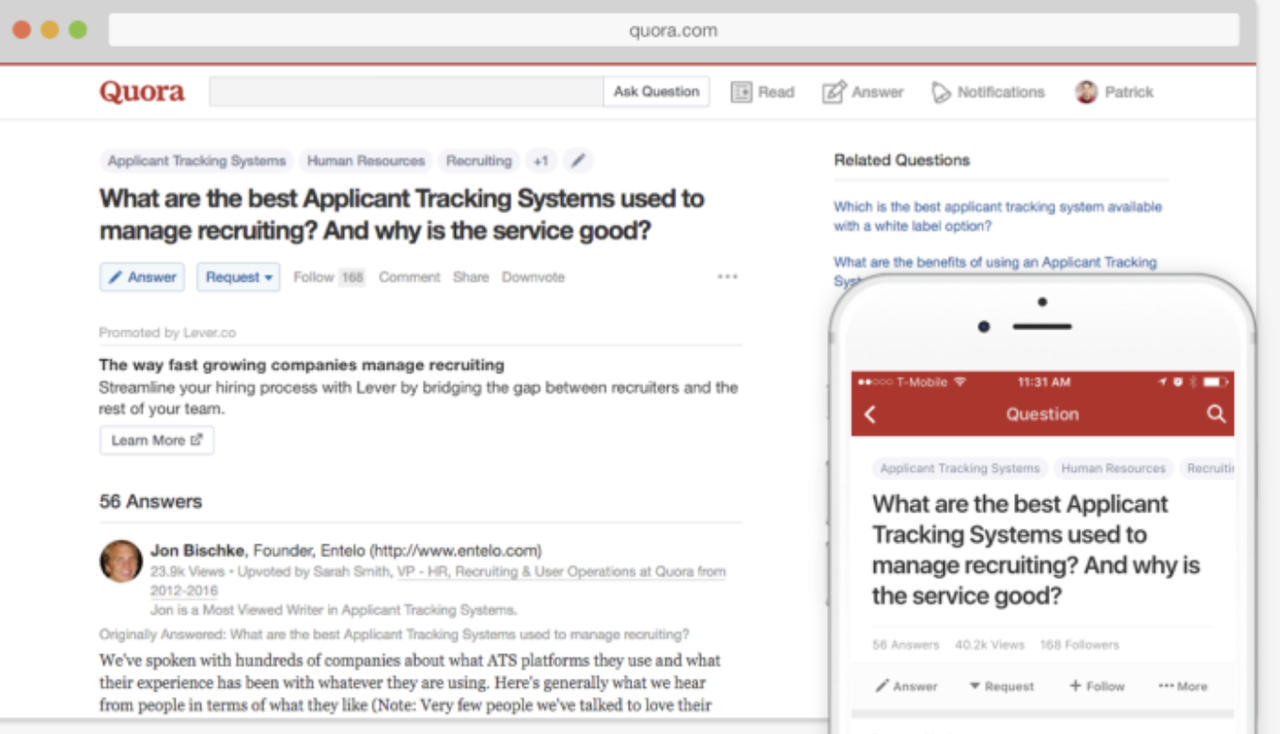The width and height of the screenshot is (1280, 734).
Task: Expand the Request dropdown button
Action: 239,277
